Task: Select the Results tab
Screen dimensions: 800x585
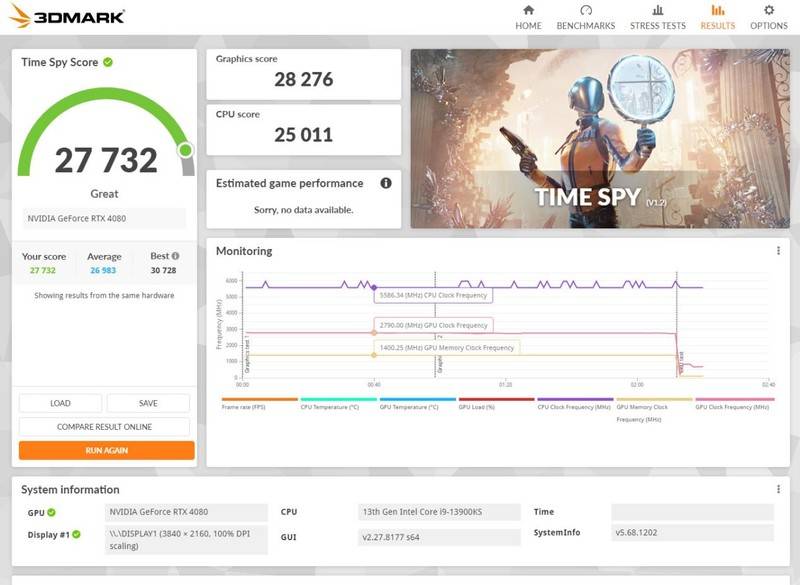Action: pyautogui.click(x=717, y=17)
